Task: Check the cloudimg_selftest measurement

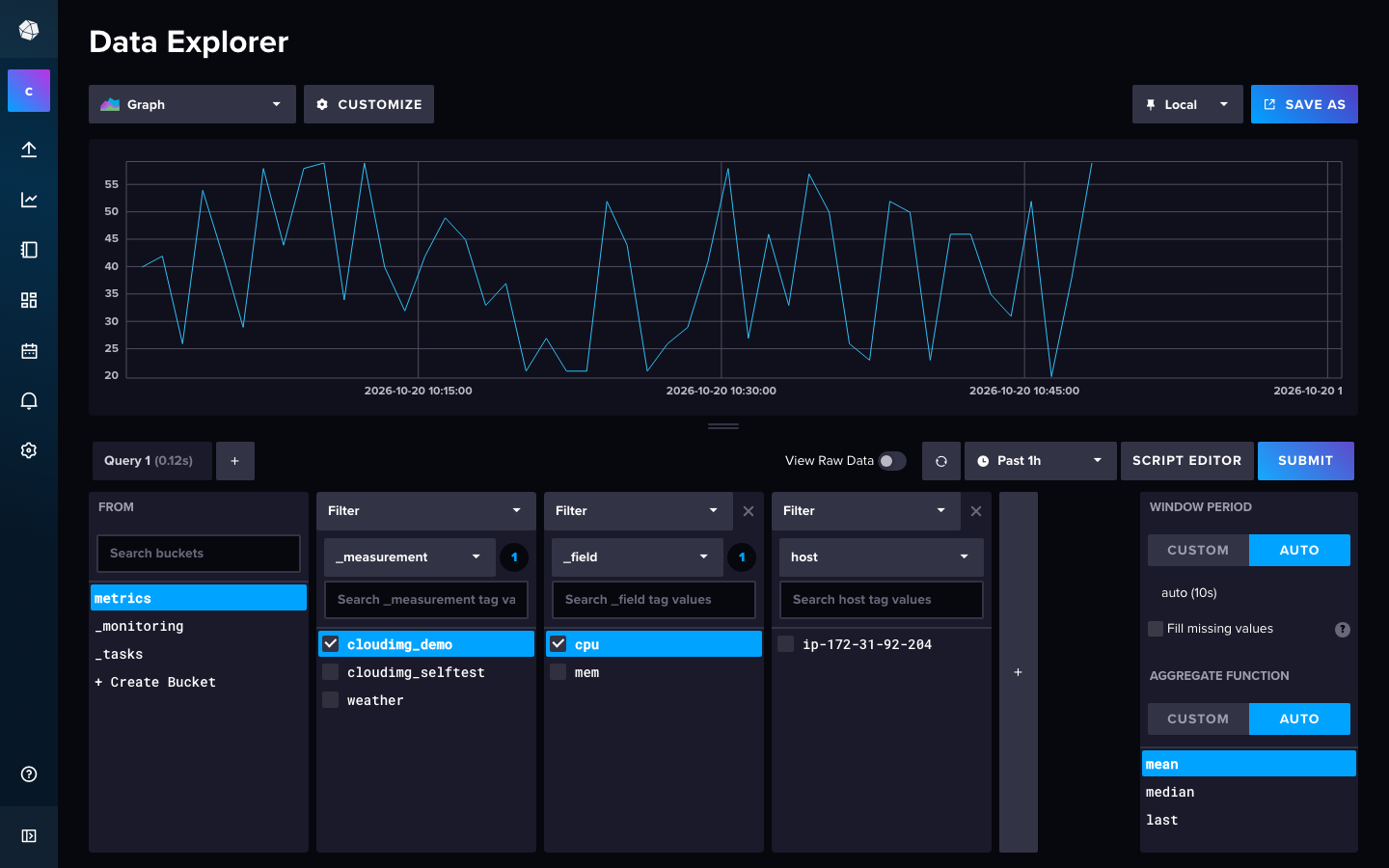Action: [x=331, y=671]
